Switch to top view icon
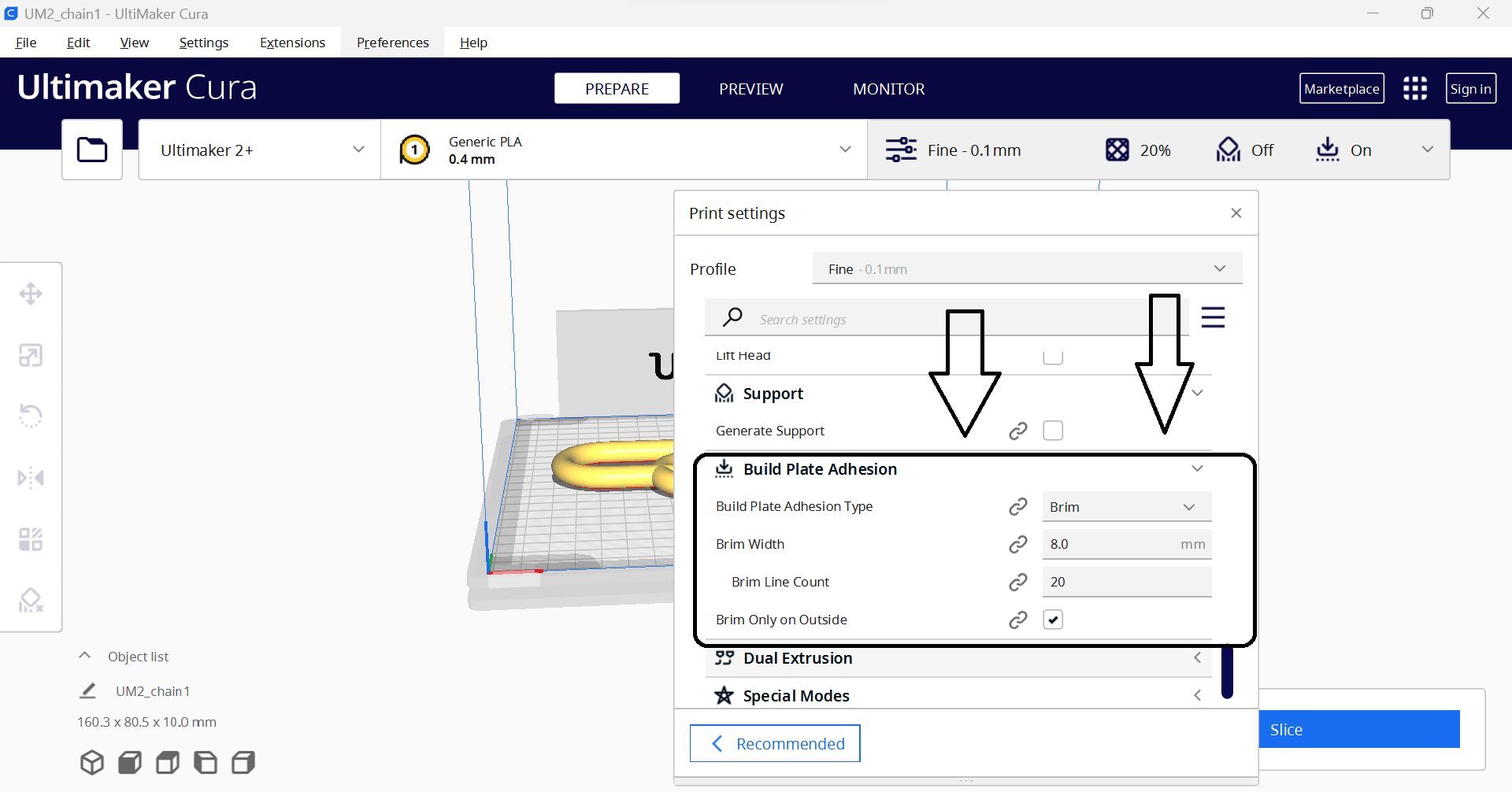The width and height of the screenshot is (1512, 792). [168, 762]
